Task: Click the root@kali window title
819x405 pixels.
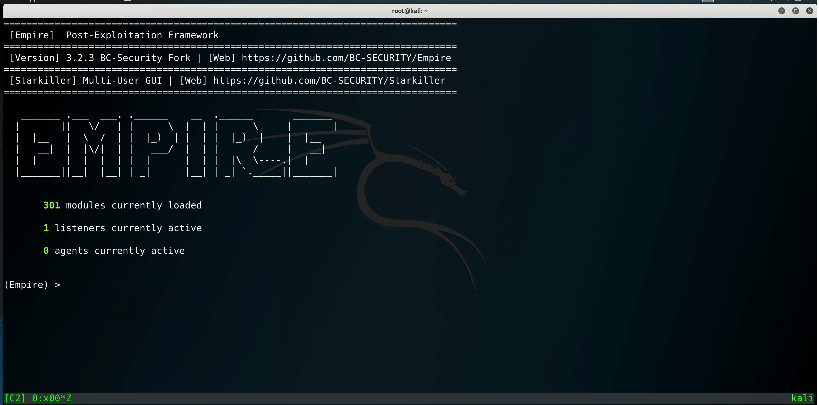Action: pos(410,10)
